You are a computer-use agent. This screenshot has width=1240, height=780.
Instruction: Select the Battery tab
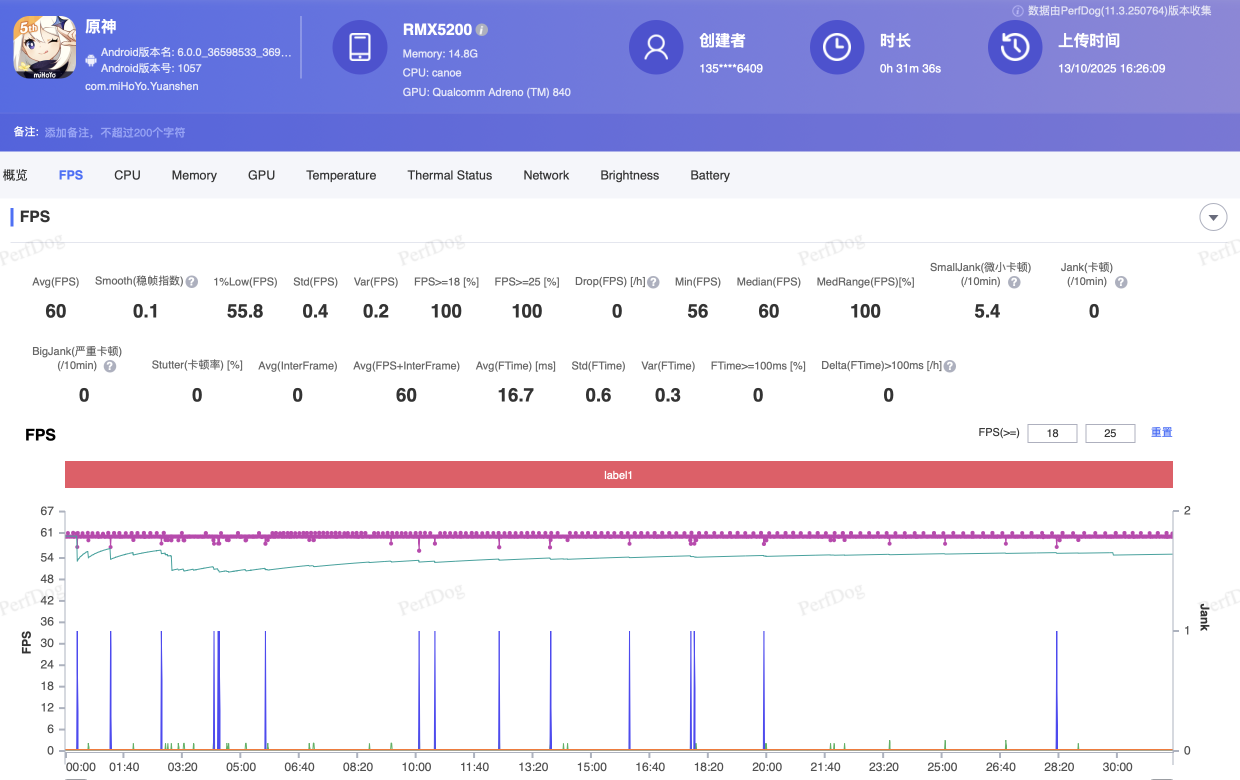click(710, 175)
